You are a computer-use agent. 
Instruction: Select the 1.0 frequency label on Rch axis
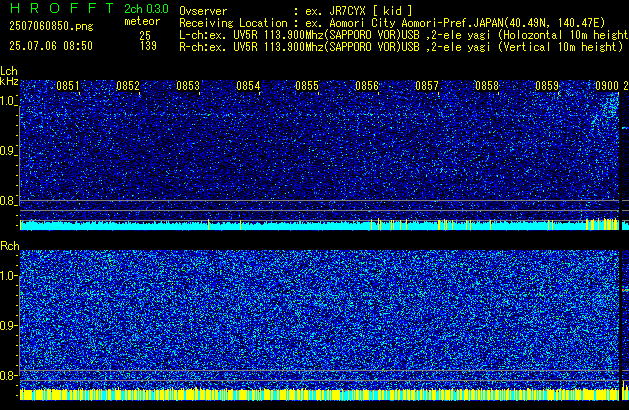click(8, 276)
